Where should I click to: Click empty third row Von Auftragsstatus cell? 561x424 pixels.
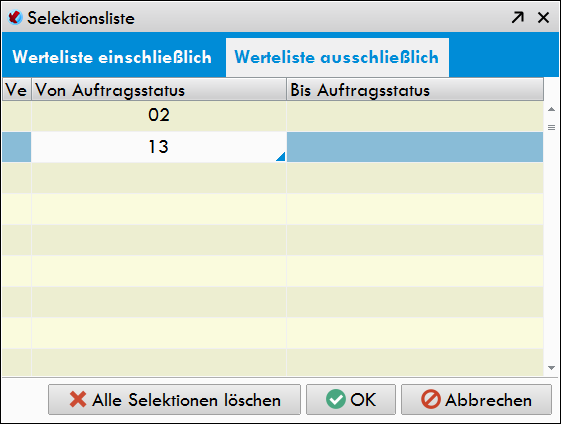(159, 178)
